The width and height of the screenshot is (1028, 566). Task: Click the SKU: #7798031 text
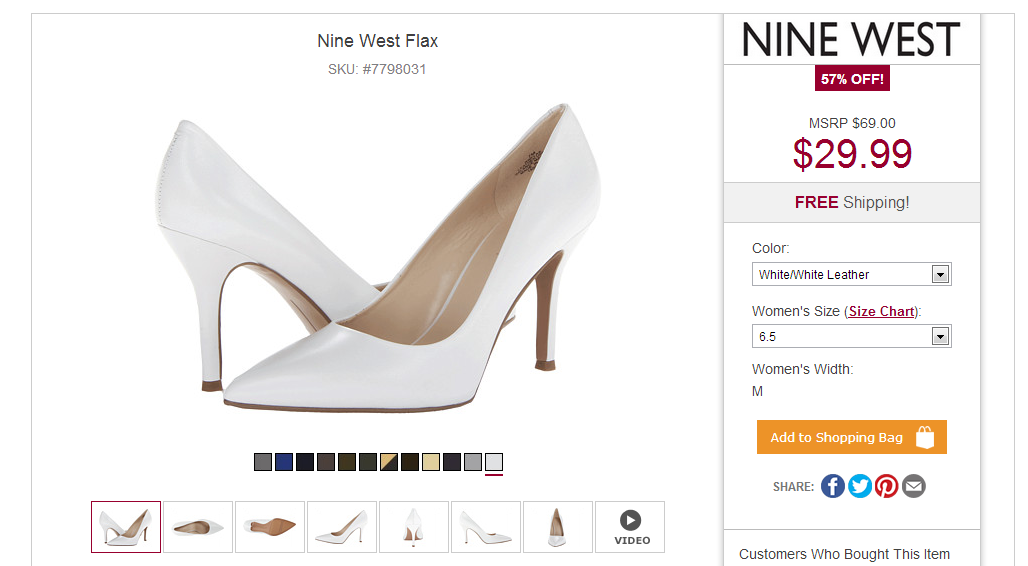coord(377,70)
